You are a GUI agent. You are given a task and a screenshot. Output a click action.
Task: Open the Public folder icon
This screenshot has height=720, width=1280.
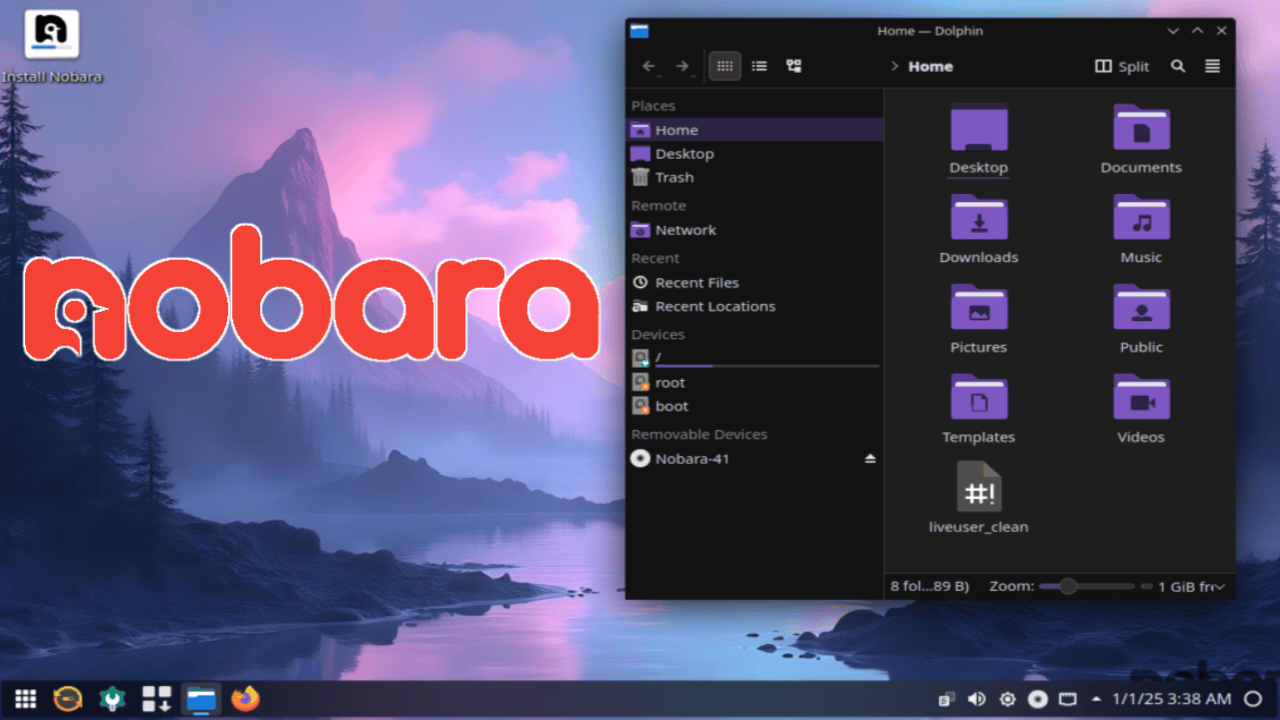coord(1141,308)
